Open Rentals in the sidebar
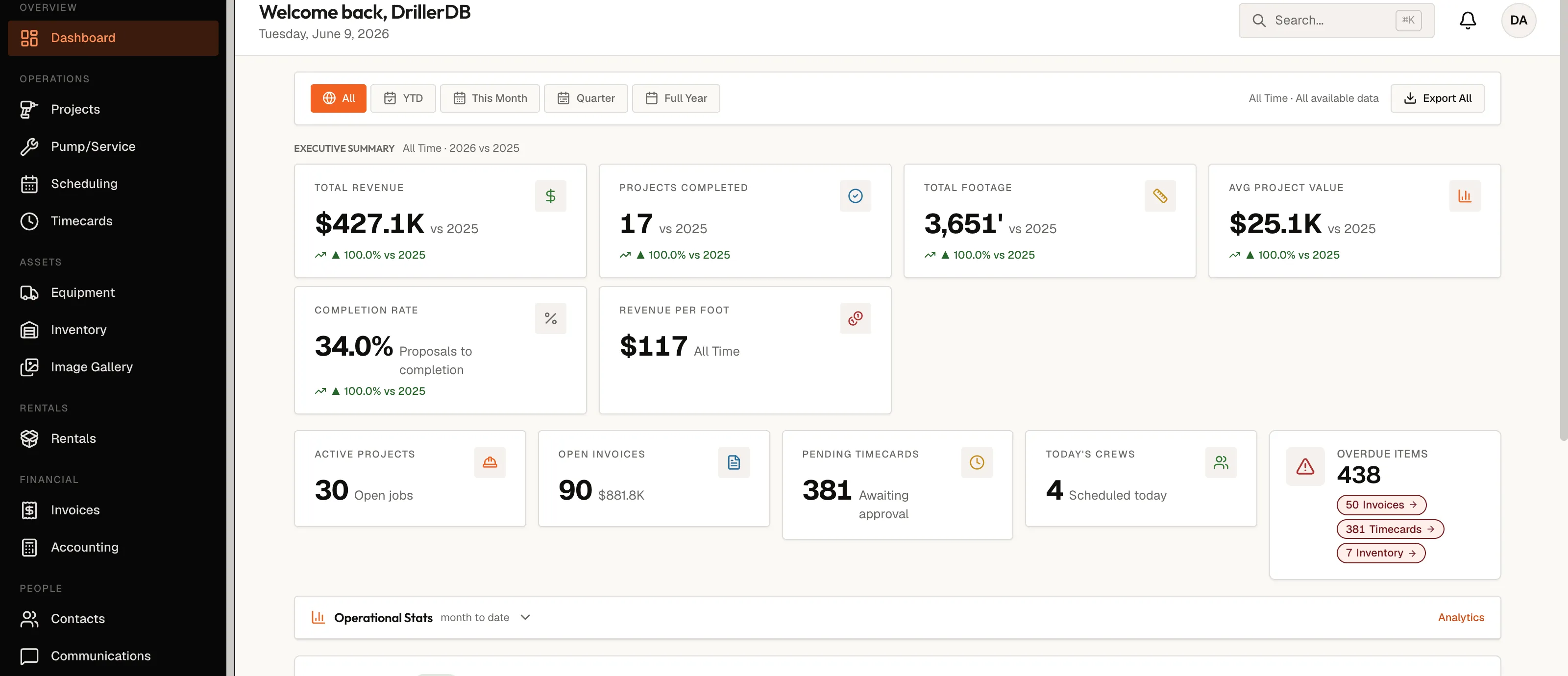1568x676 pixels. point(113,439)
